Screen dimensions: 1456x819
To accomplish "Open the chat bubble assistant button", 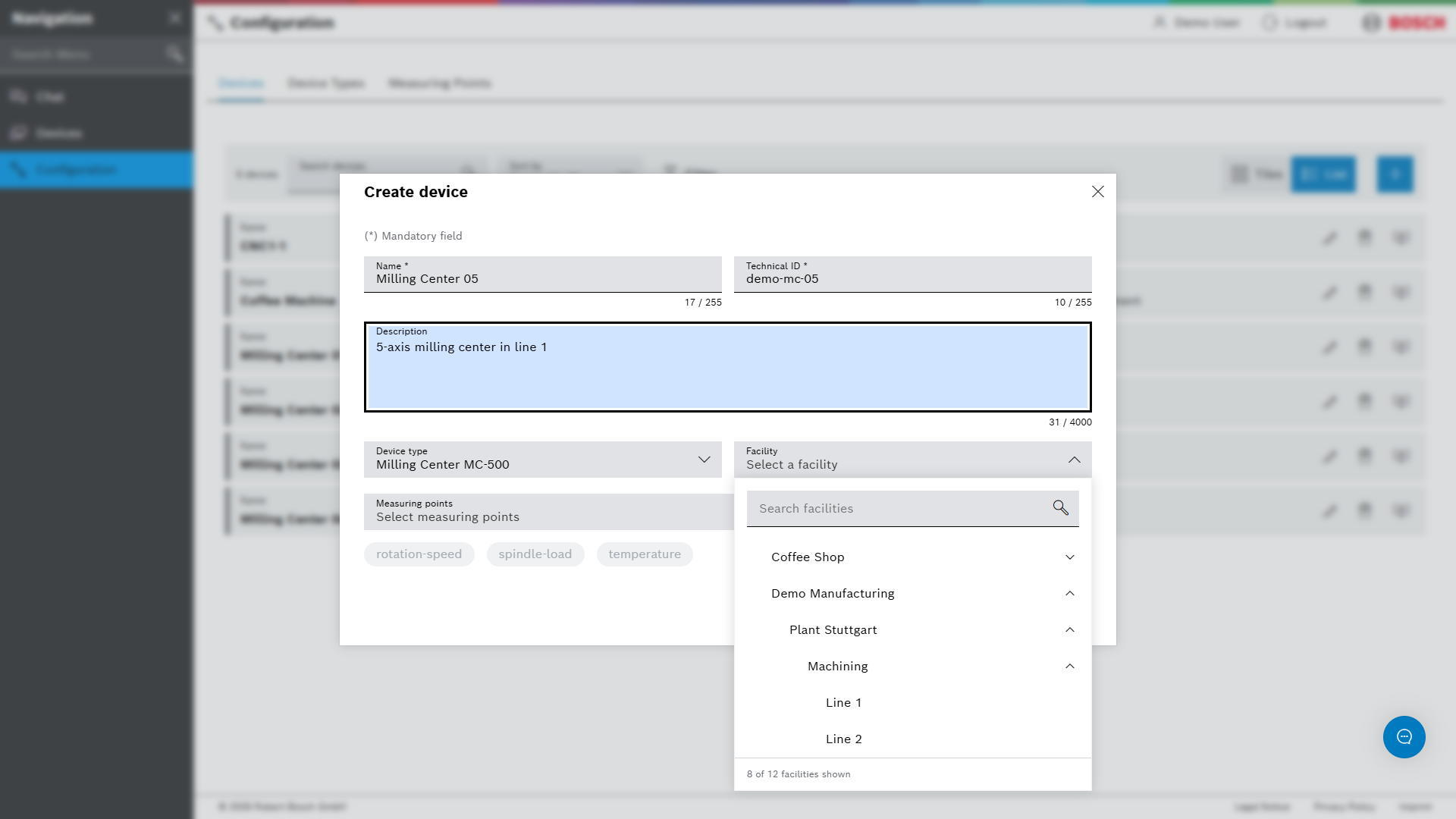I will click(1404, 737).
